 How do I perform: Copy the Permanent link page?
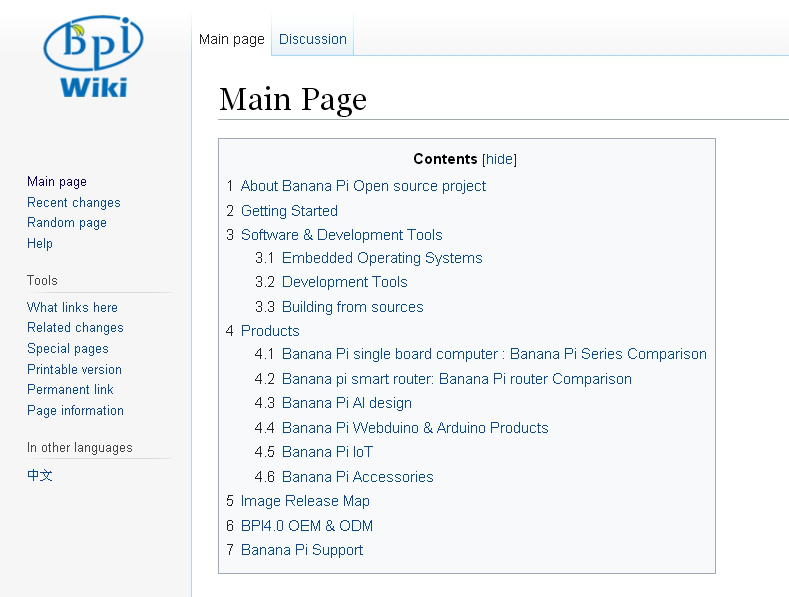[x=70, y=390]
